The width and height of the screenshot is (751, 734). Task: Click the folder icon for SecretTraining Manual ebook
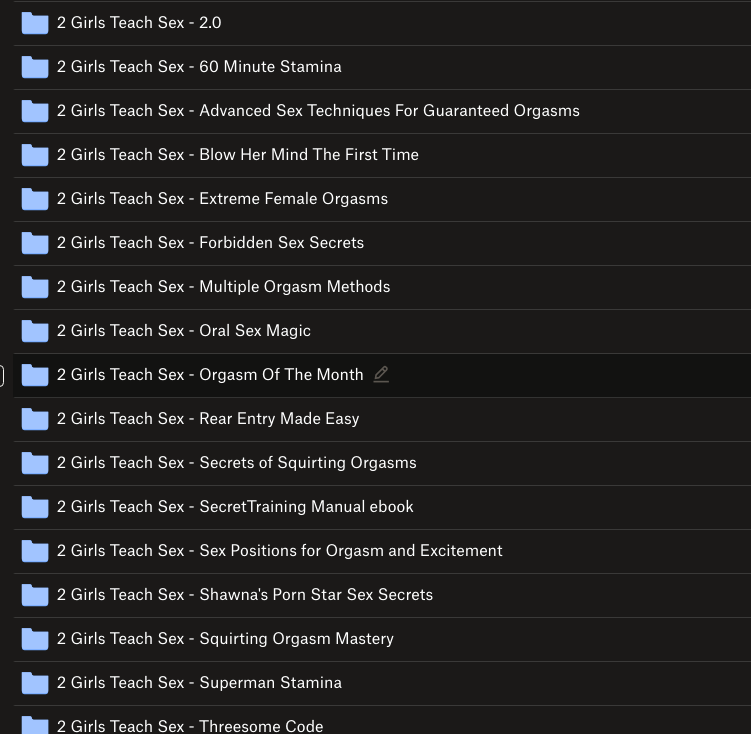(x=35, y=507)
